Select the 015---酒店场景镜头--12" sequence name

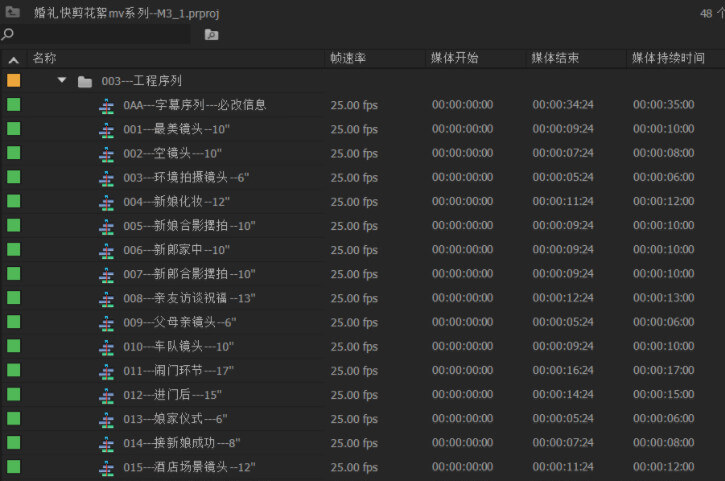click(x=189, y=467)
